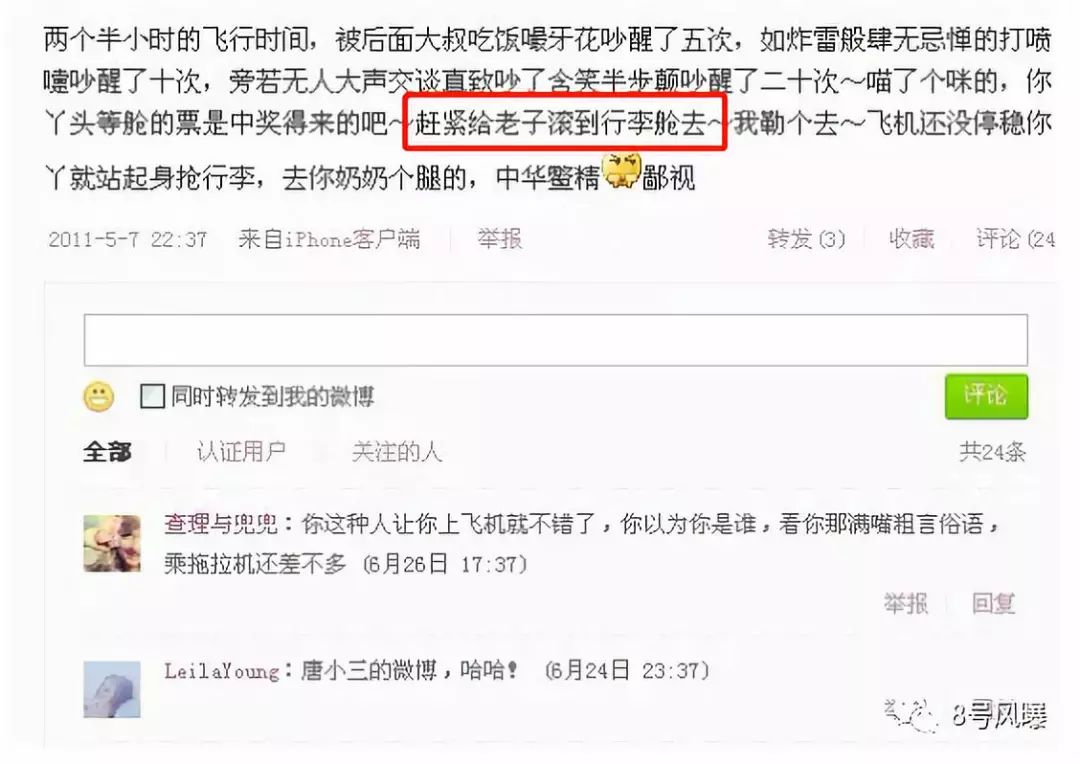1080x764 pixels.
Task: Click 举报 next to 来自iPhone客户端
Action: click(500, 239)
